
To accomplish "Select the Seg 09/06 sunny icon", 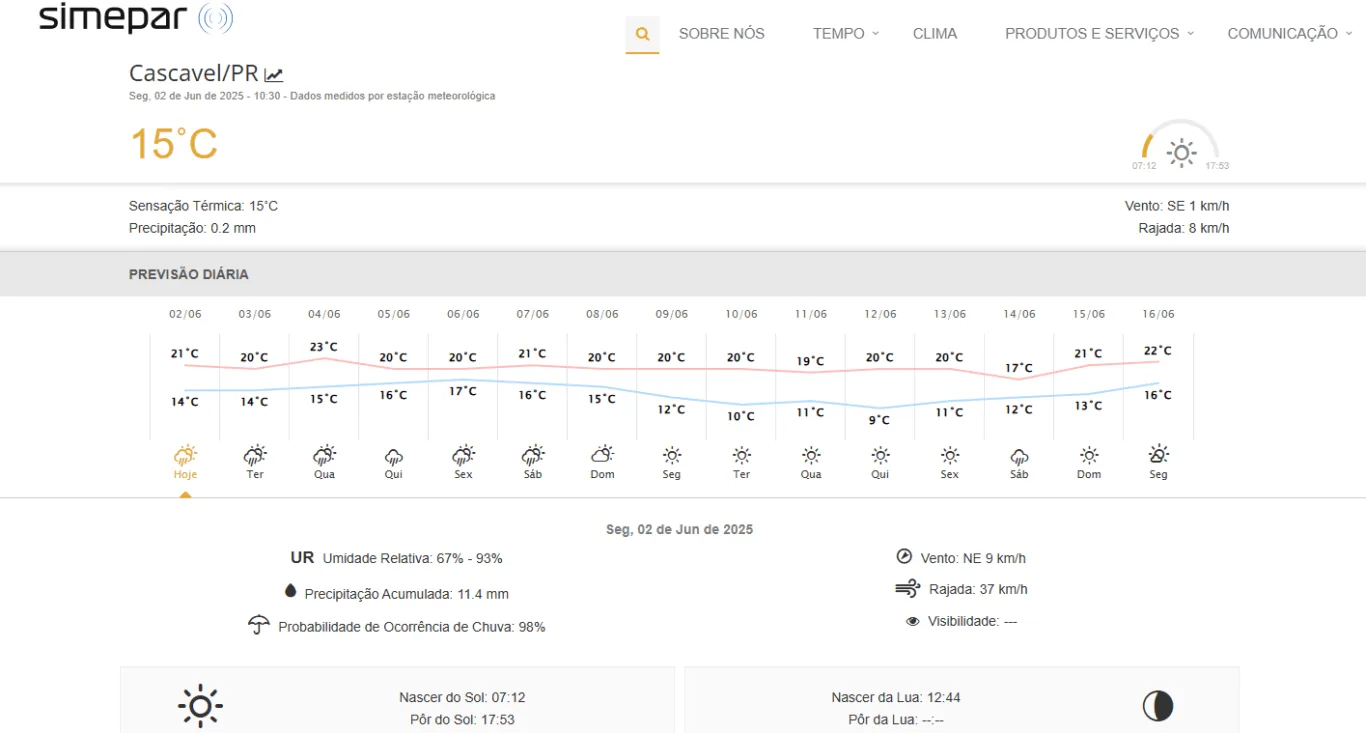I will click(x=672, y=455).
